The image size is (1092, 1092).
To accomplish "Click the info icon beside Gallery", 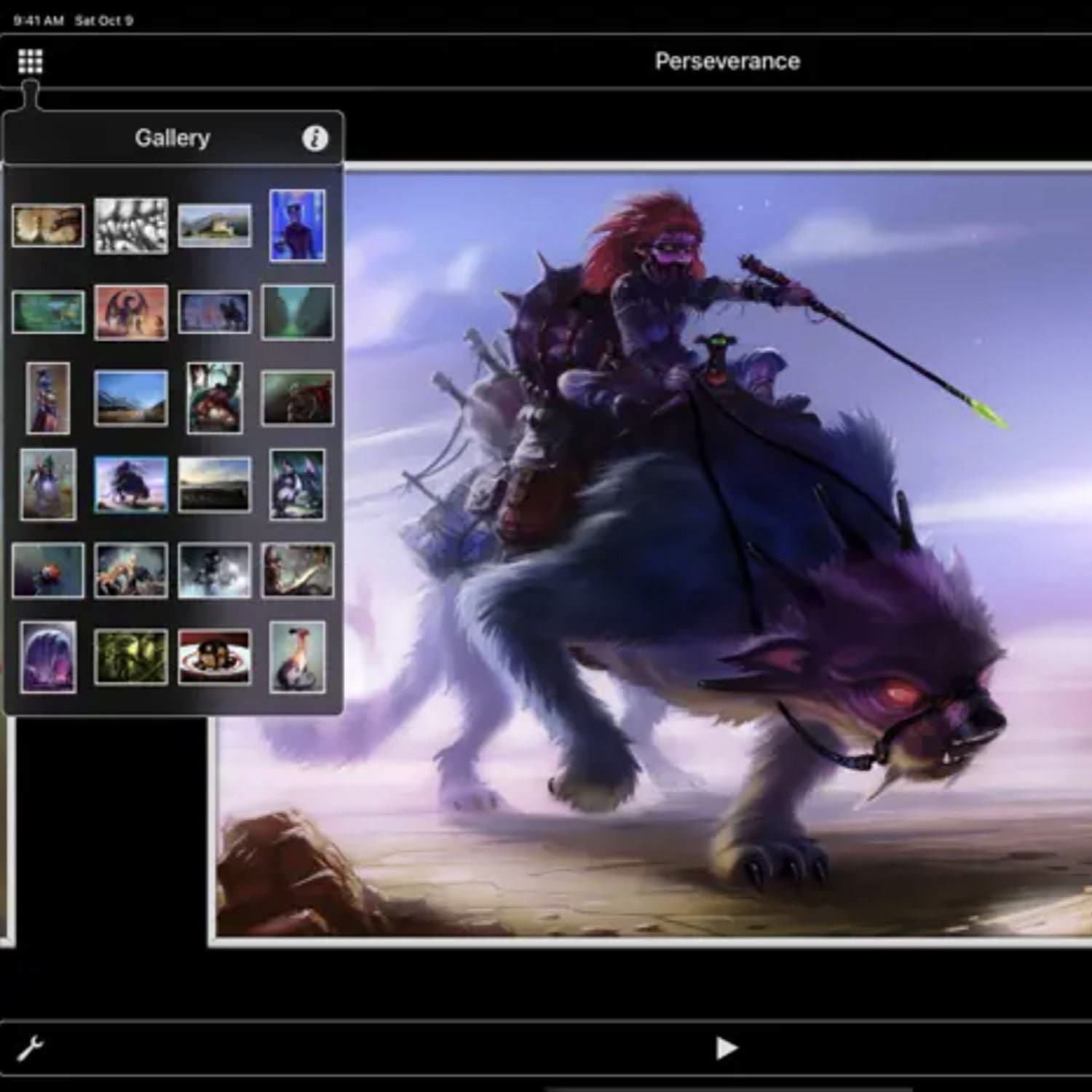I will coord(314,138).
